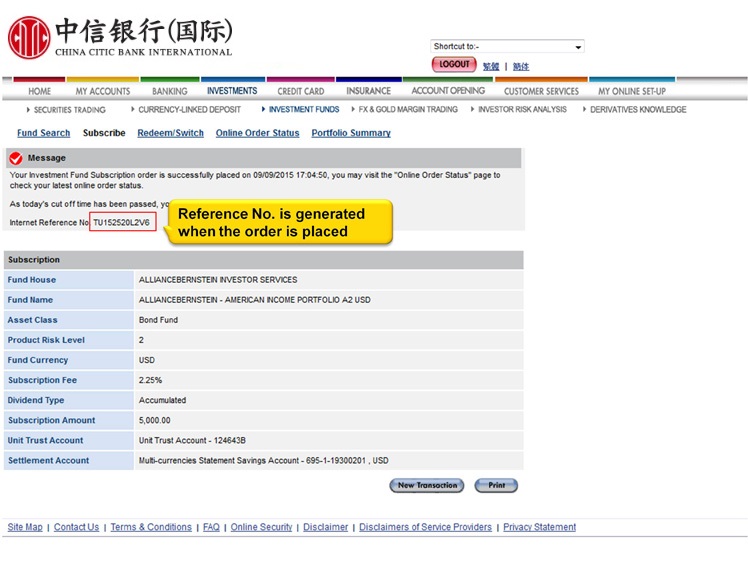Open the ACCOUNT OPENING menu
This screenshot has height=561, width=748.
448,91
